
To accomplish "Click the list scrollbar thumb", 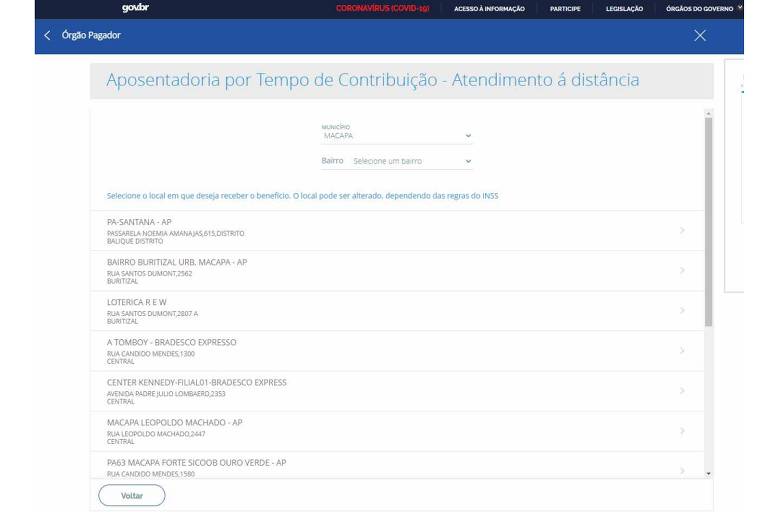I will pyautogui.click(x=708, y=222).
